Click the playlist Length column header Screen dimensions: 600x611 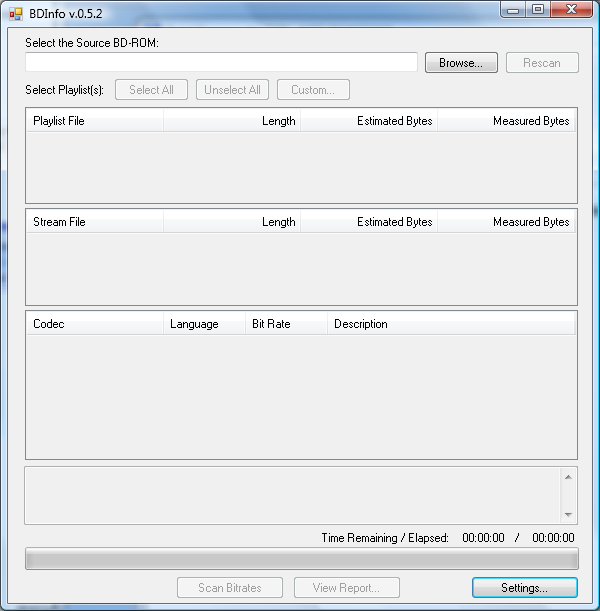(x=232, y=121)
